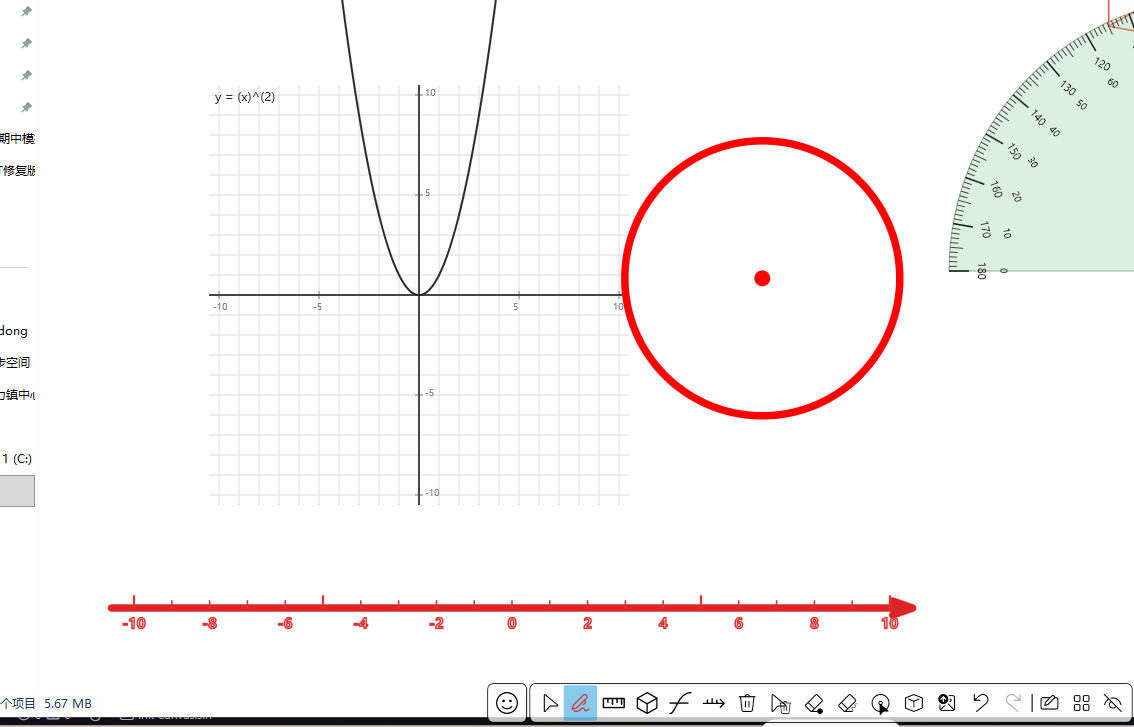This screenshot has height=727, width=1134.
Task: Click the insert image icon
Action: pyautogui.click(x=947, y=702)
